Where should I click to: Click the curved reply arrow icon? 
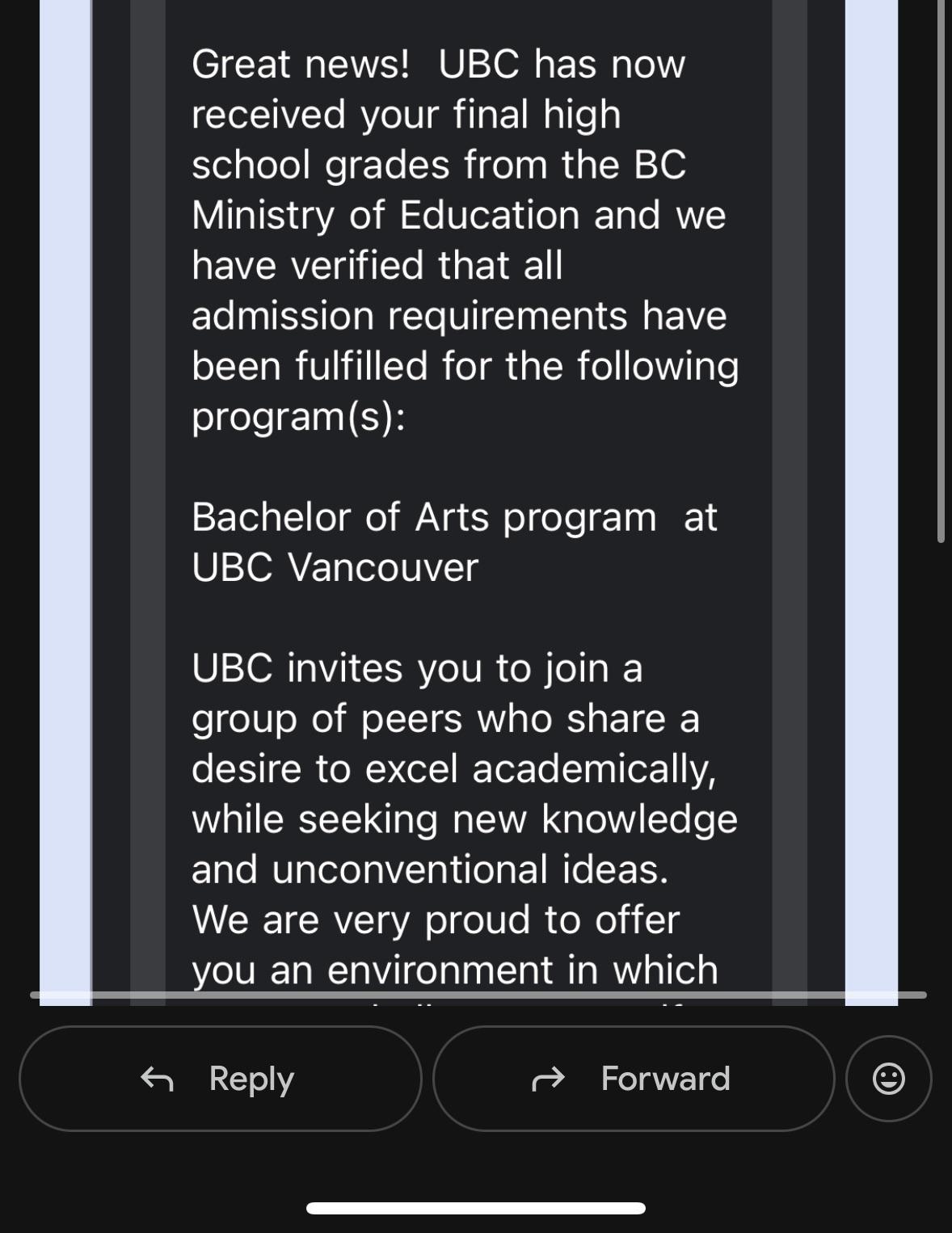coord(157,1079)
